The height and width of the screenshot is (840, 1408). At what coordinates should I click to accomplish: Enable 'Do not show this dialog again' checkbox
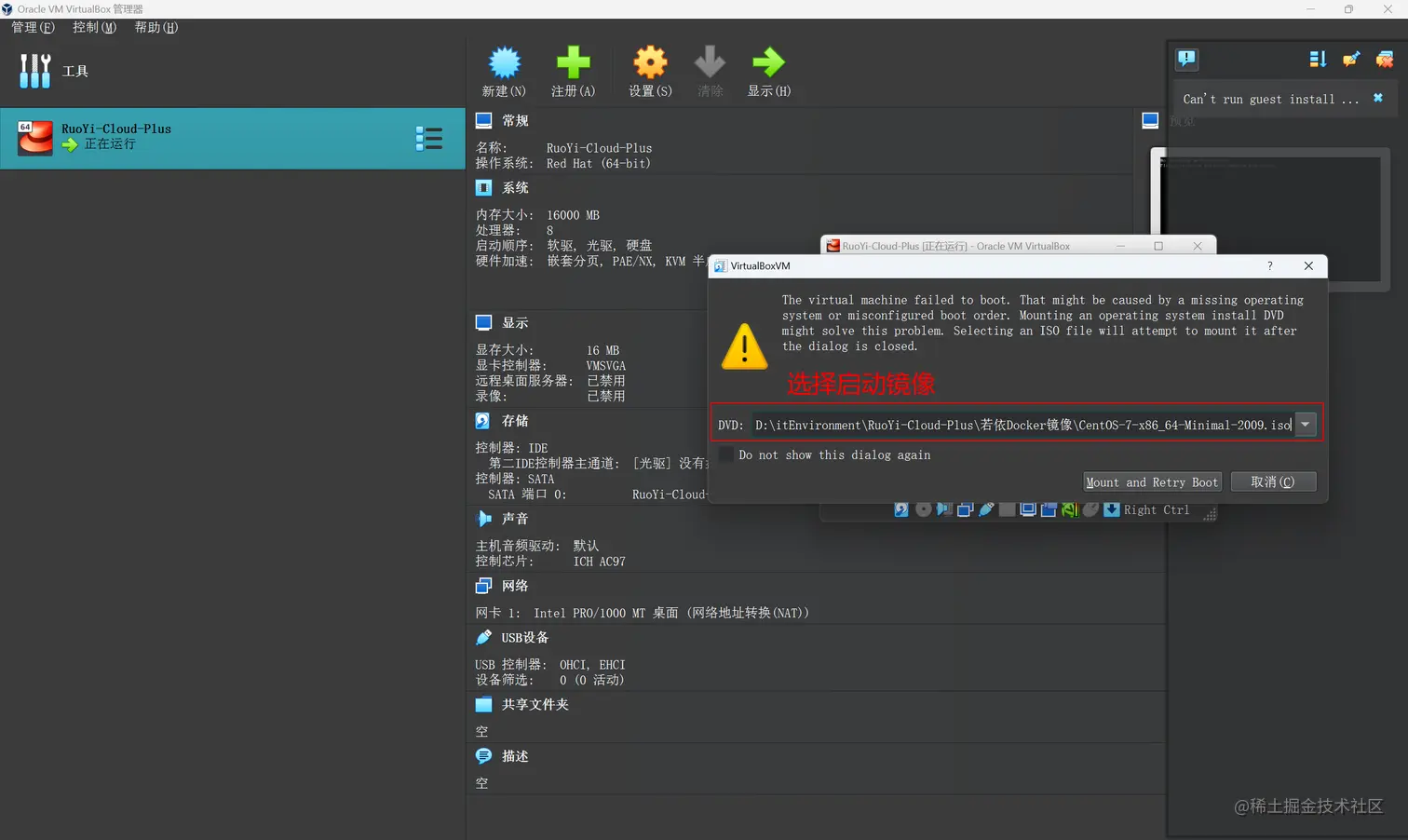(x=725, y=454)
